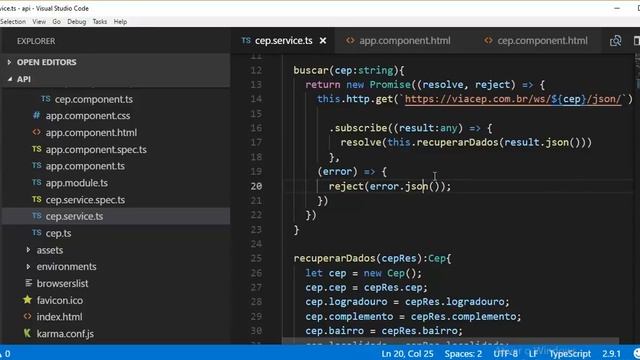Viewport: 640px width, 360px height.
Task: Open the Selection menu
Action: coord(13,22)
